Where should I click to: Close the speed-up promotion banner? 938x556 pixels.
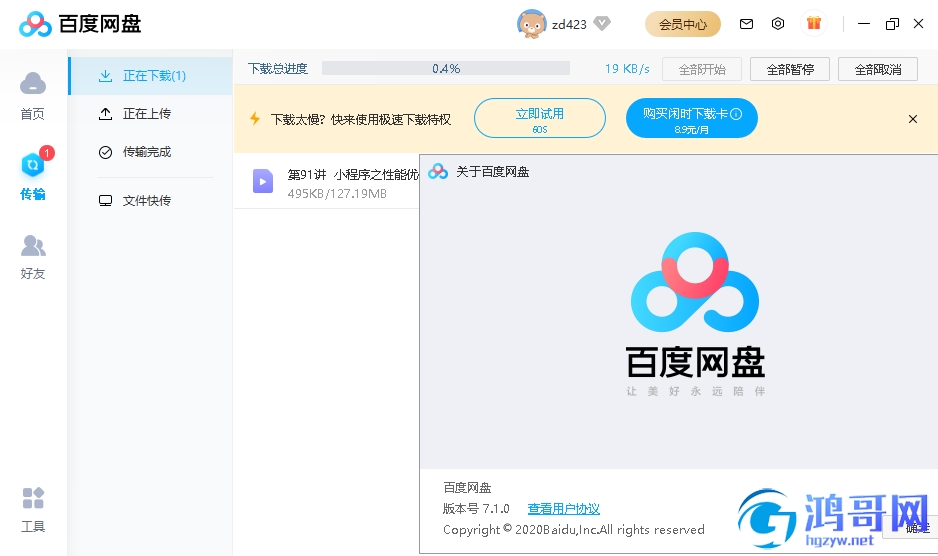(x=913, y=119)
